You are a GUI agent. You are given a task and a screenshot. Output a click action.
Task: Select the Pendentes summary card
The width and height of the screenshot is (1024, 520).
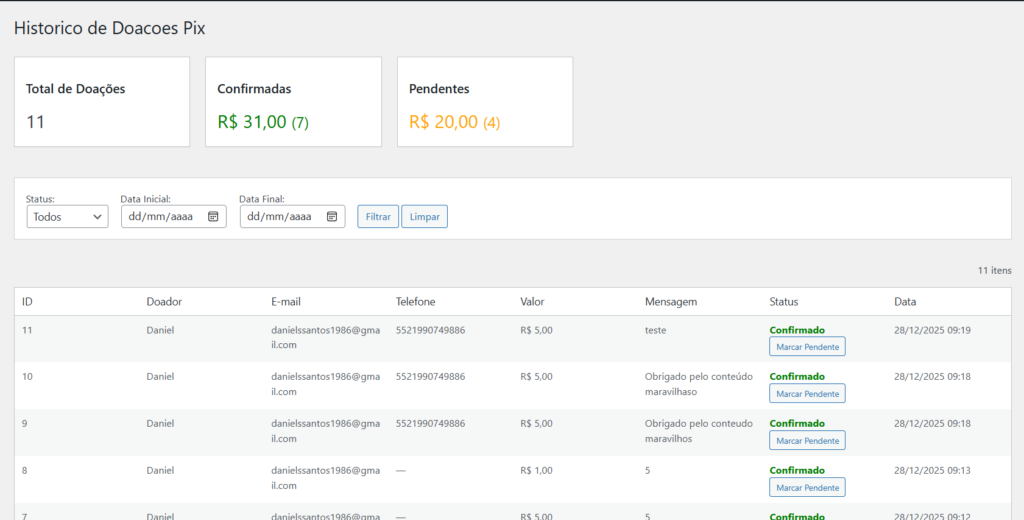tap(485, 102)
